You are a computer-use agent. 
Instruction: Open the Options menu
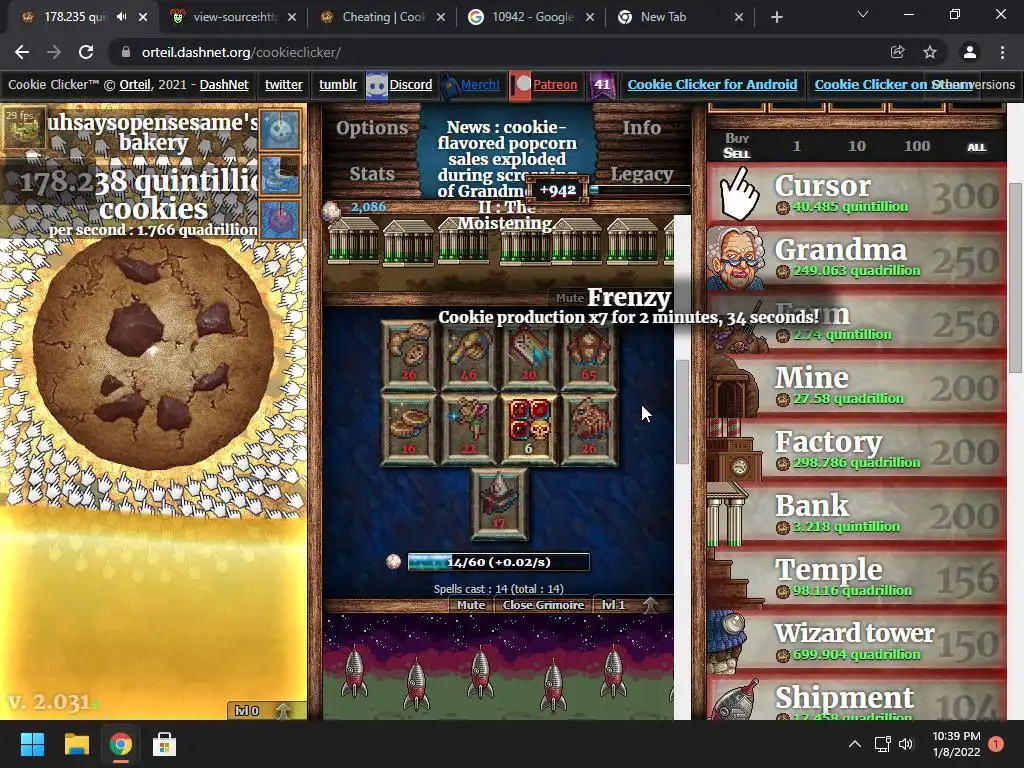(x=372, y=127)
